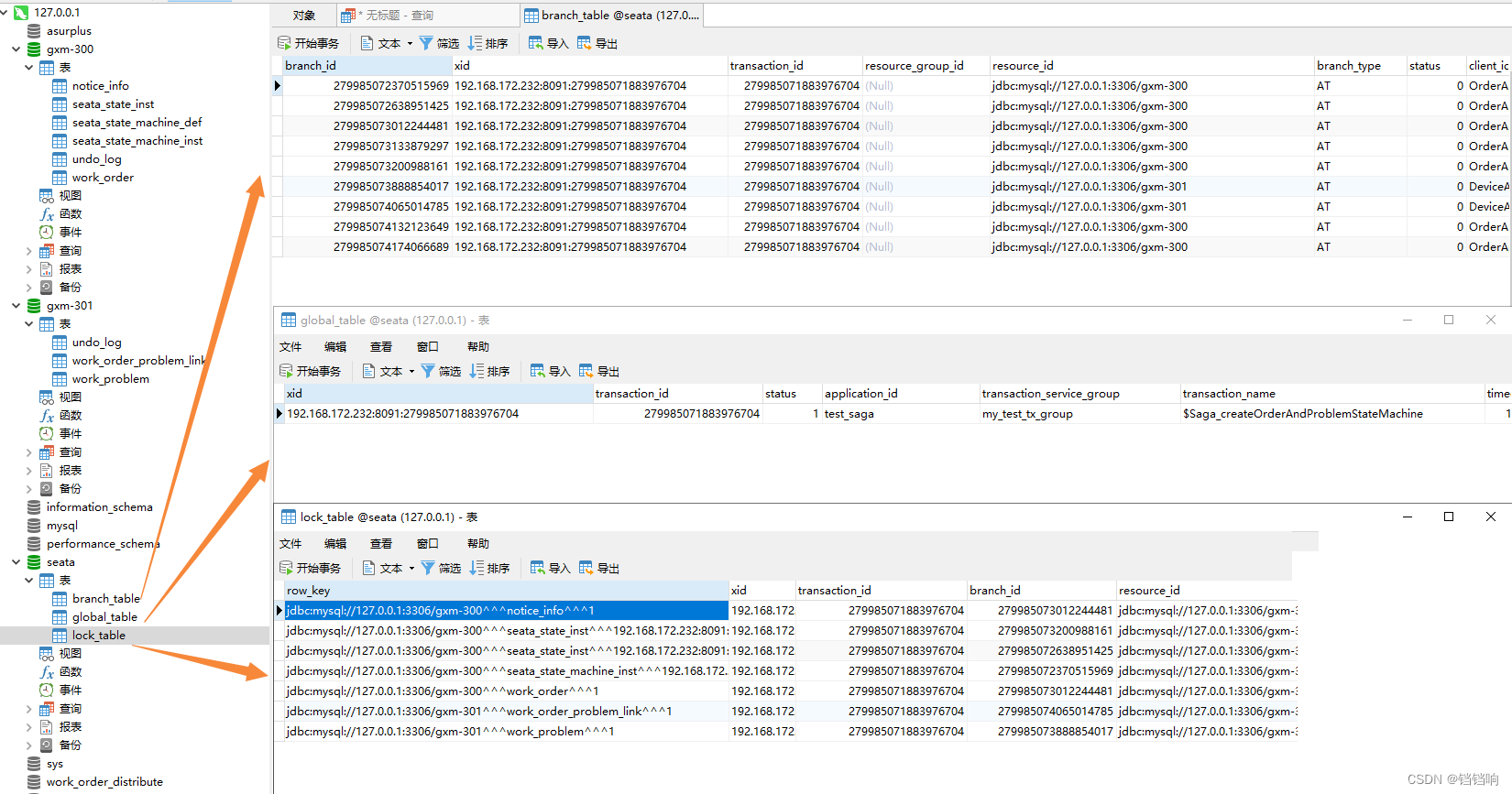
Task: Select the work_problem table
Action: click(x=110, y=379)
